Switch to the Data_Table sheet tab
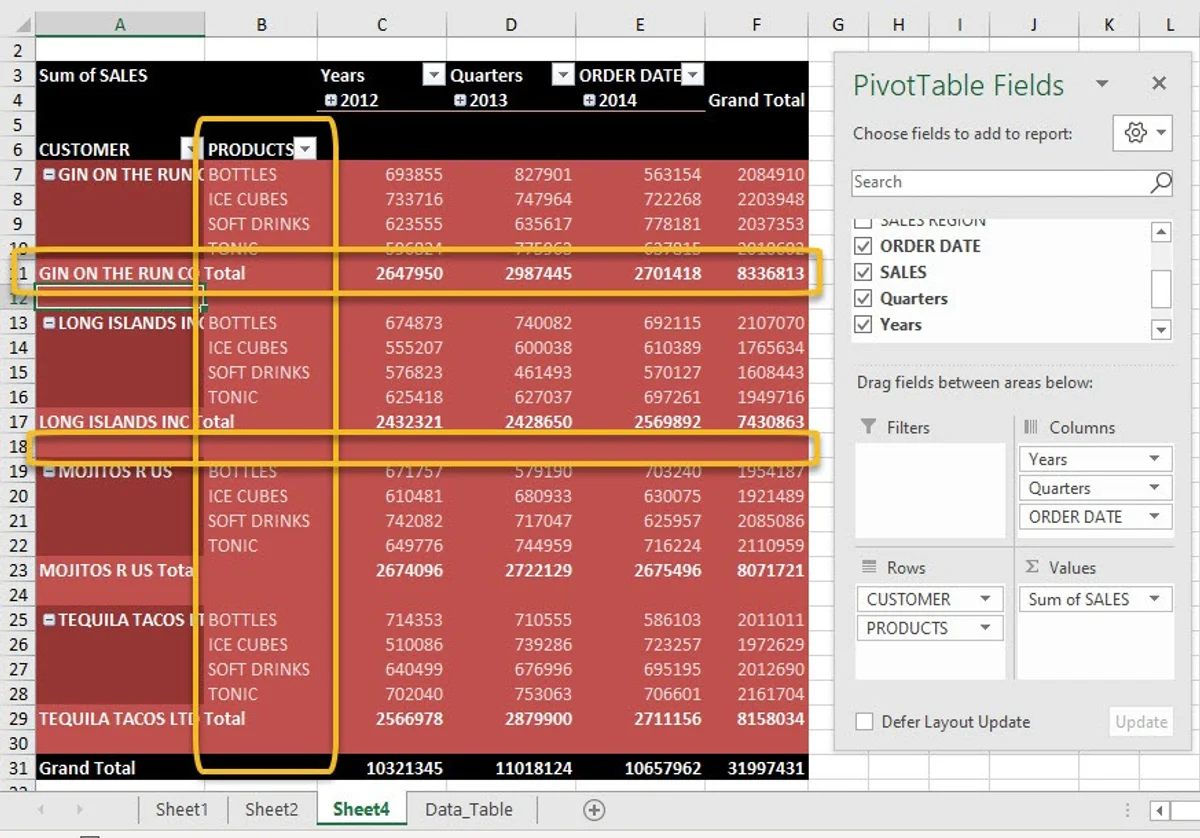 tap(468, 810)
